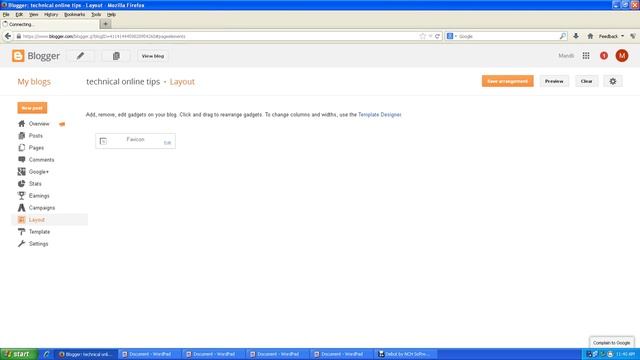Click the New post button
The width and height of the screenshot is (640, 360).
pyautogui.click(x=32, y=108)
